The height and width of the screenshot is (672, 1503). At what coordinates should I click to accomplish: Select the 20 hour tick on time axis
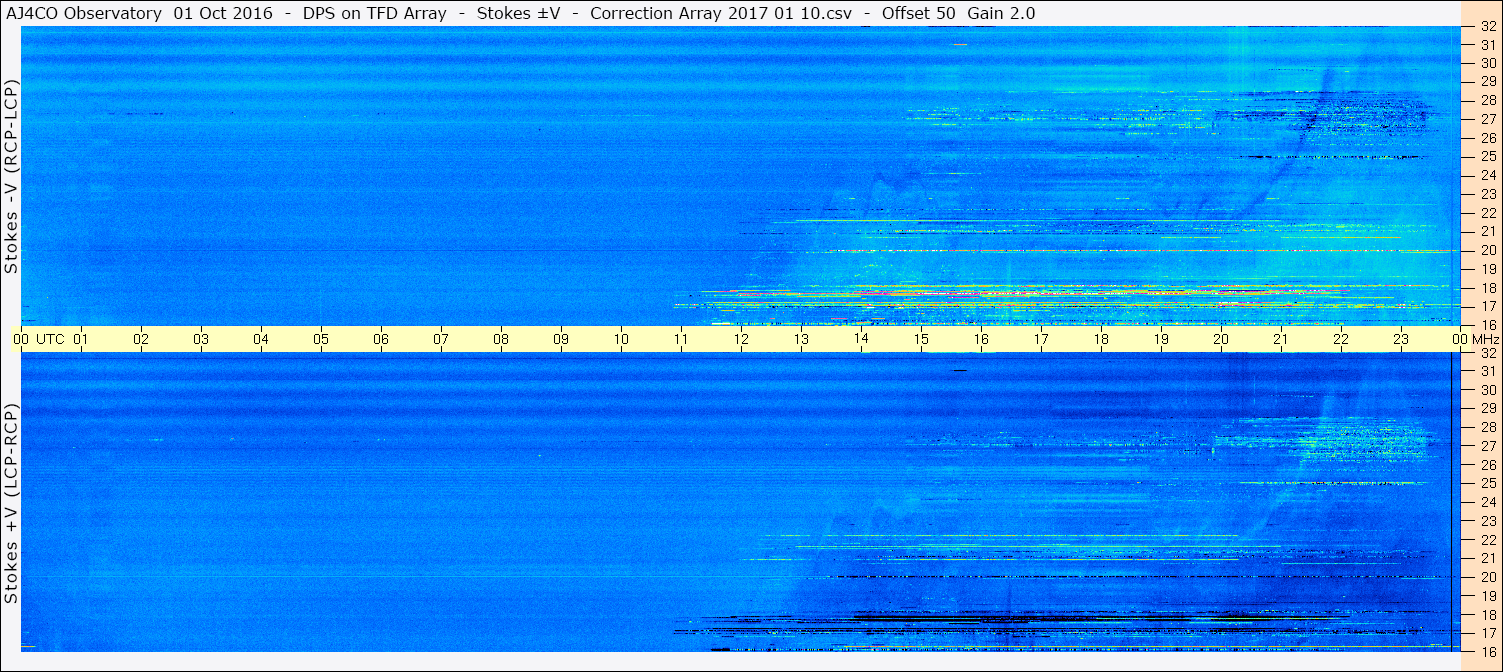pyautogui.click(x=1221, y=339)
